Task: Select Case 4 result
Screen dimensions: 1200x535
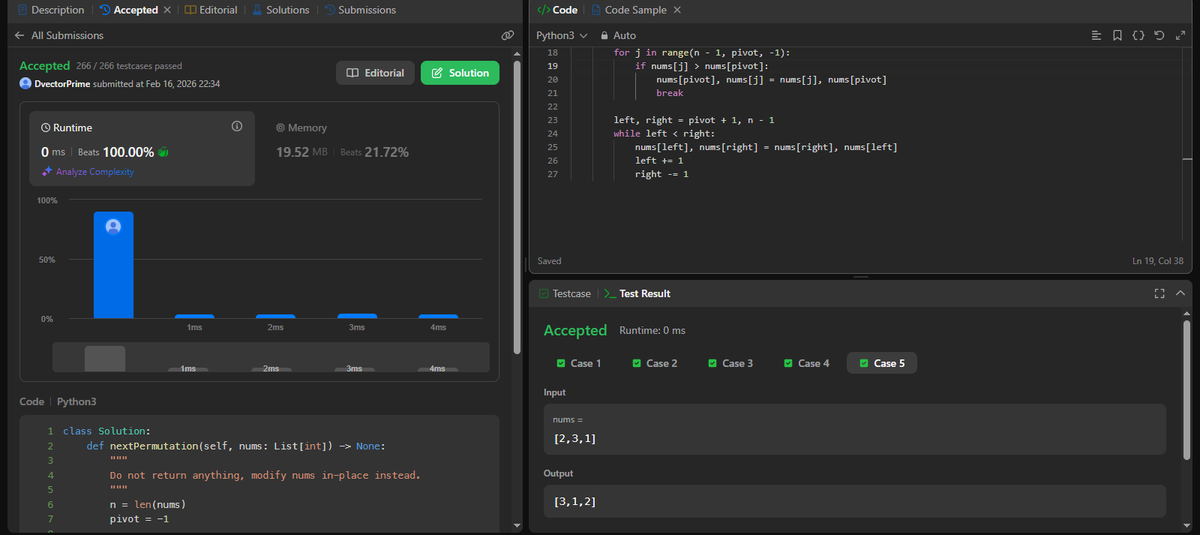Action: point(806,363)
